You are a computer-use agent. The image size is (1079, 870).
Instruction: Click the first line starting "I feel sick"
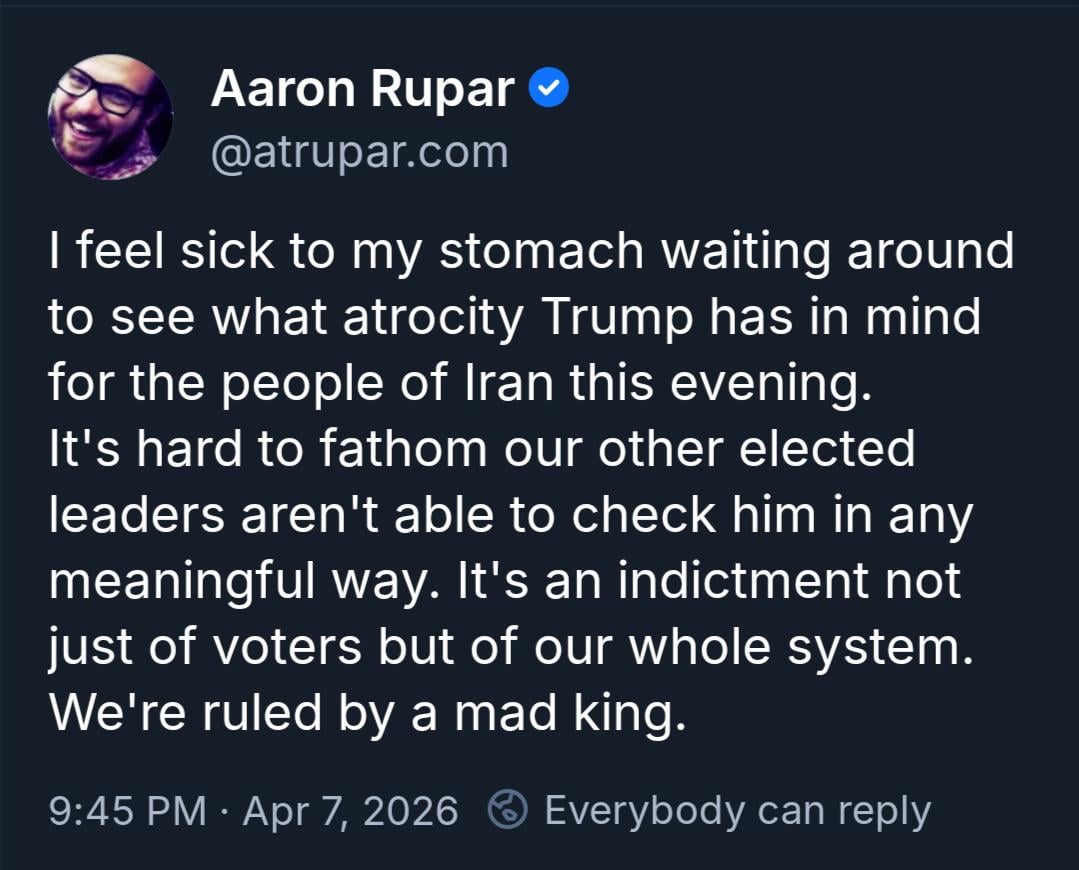coord(530,251)
